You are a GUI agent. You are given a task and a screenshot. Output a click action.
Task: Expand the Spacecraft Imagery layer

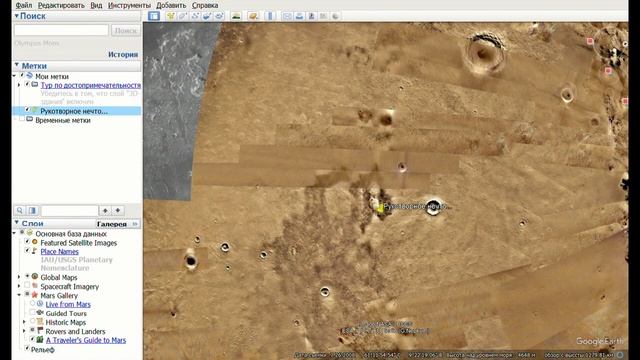pos(19,286)
